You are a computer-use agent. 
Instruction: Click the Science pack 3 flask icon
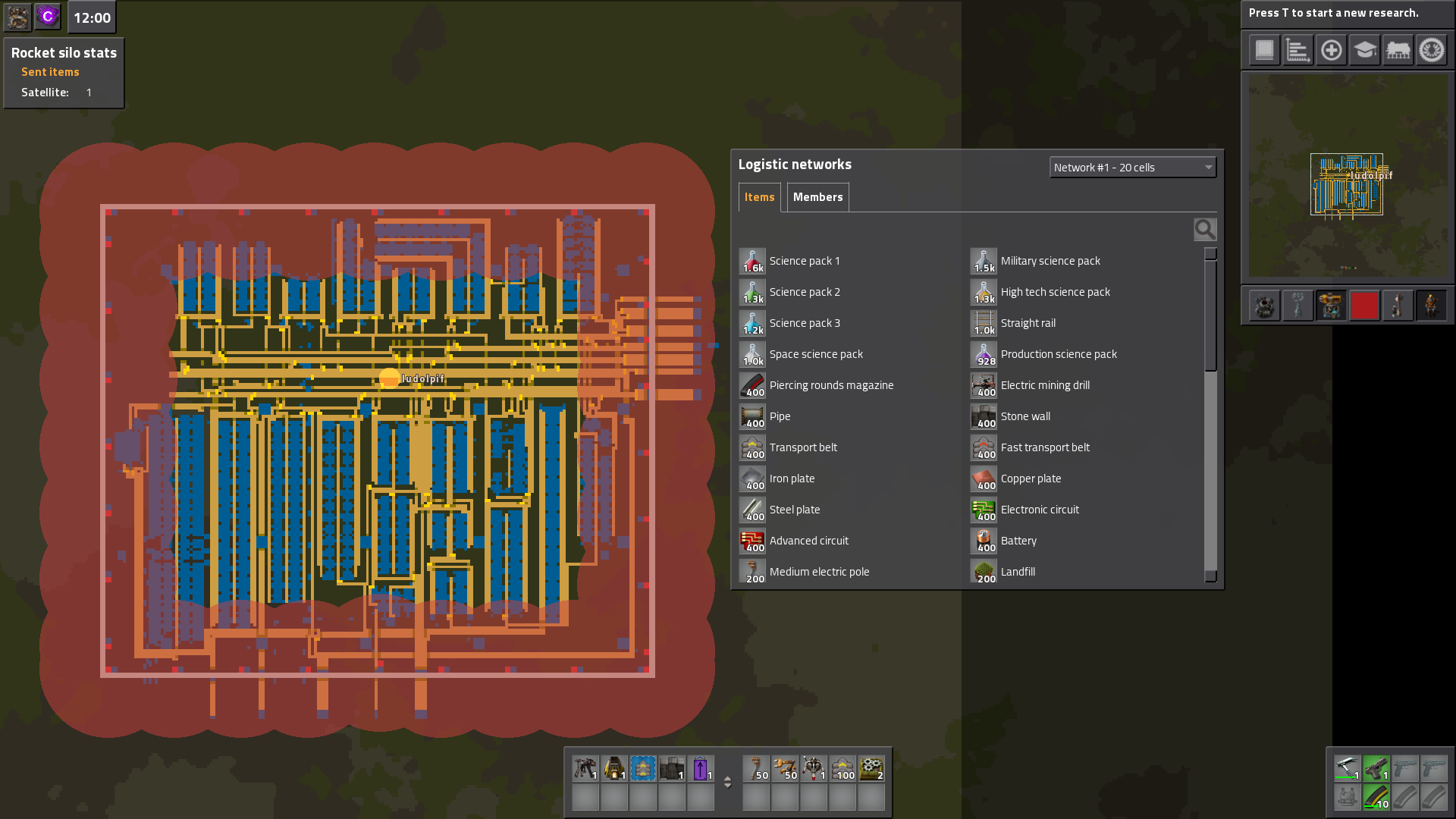pyautogui.click(x=752, y=323)
